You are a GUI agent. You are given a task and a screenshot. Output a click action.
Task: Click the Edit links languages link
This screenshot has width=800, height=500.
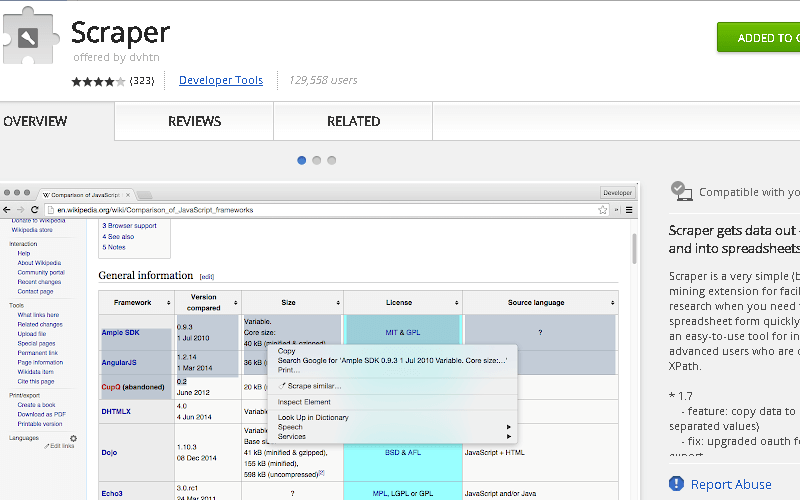click(x=59, y=446)
